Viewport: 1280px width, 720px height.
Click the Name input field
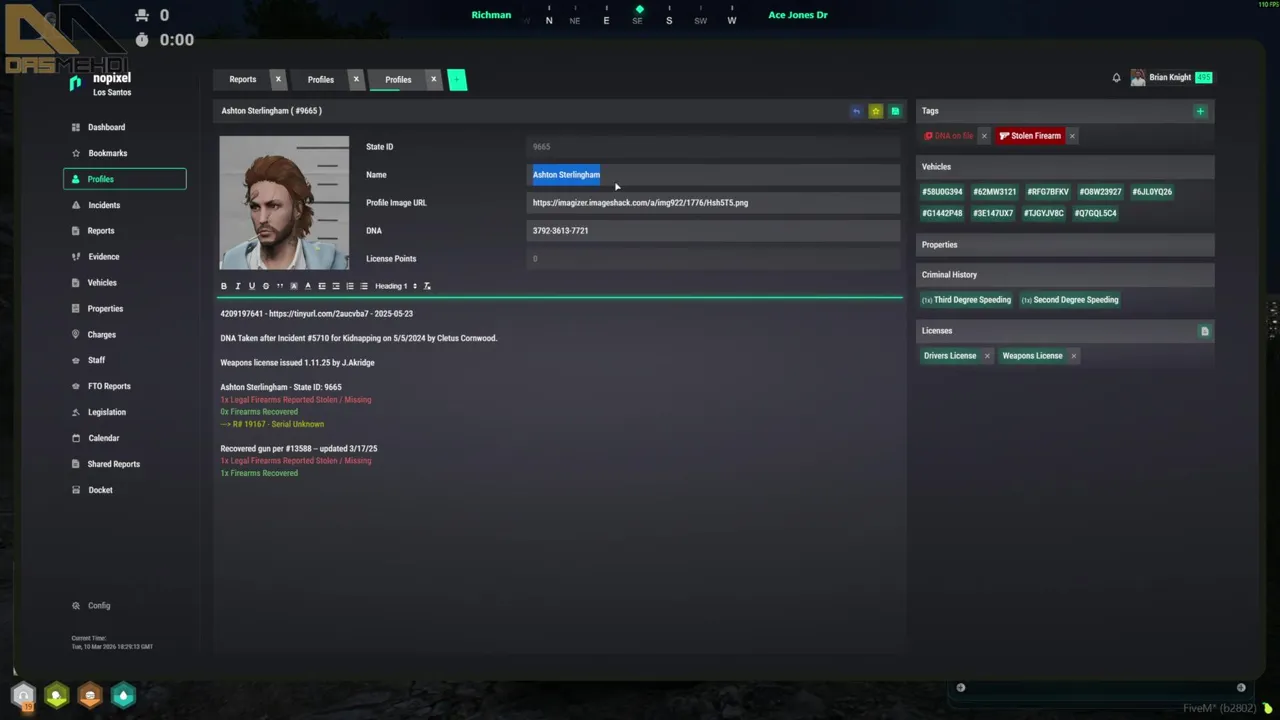[713, 175]
